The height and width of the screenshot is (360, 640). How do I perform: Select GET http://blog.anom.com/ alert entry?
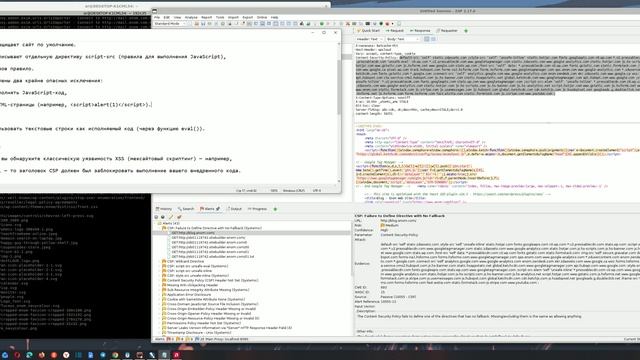tap(193, 233)
